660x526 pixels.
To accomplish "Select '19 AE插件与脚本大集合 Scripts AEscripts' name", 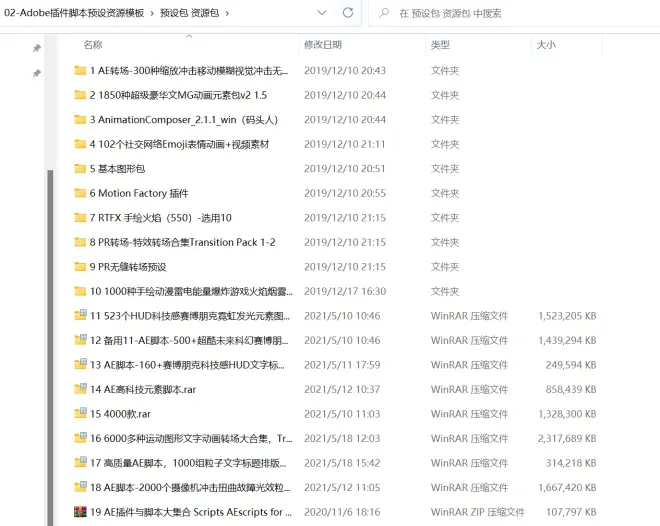I will click(190, 512).
